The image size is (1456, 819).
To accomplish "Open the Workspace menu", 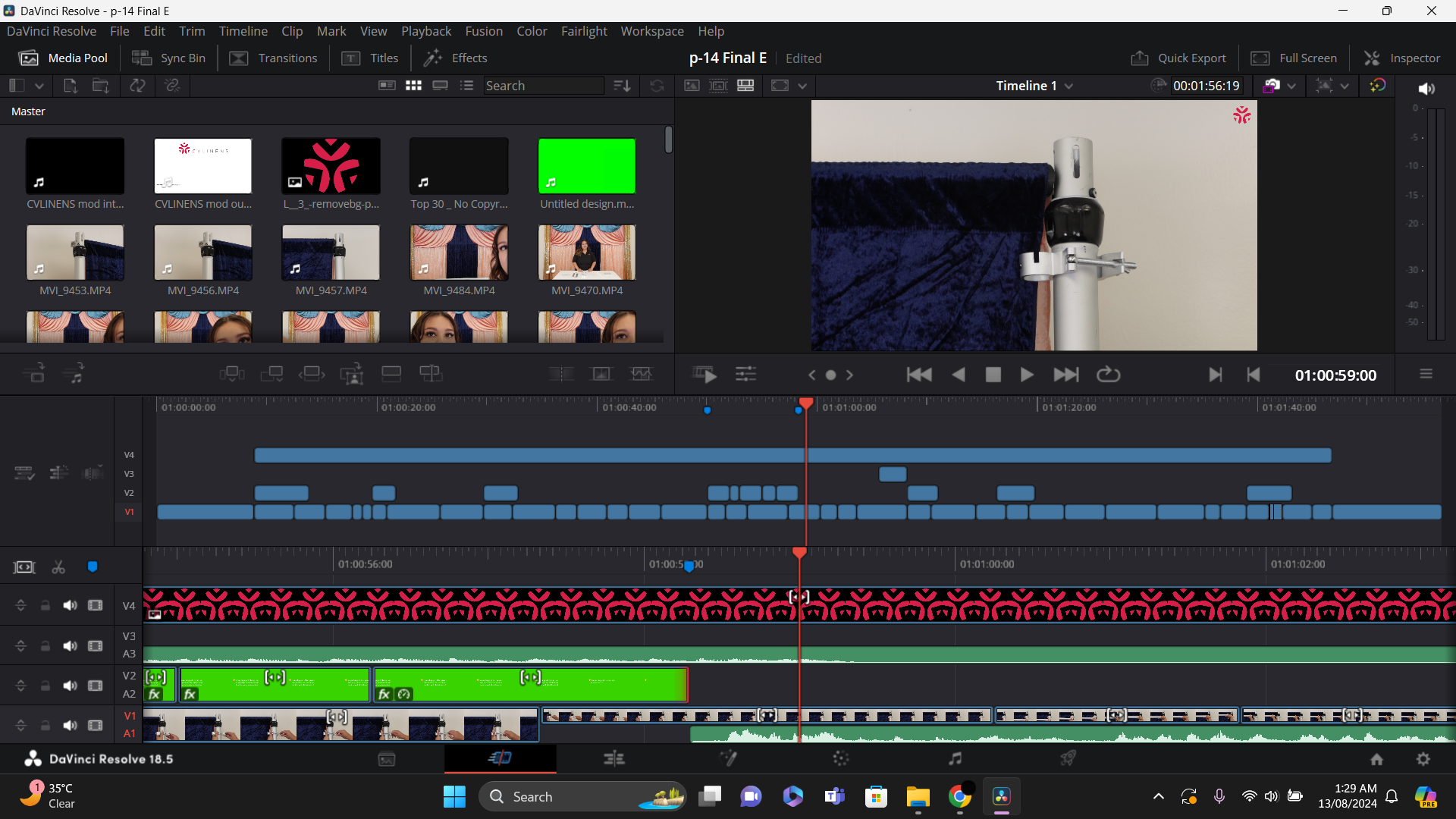I will [651, 31].
